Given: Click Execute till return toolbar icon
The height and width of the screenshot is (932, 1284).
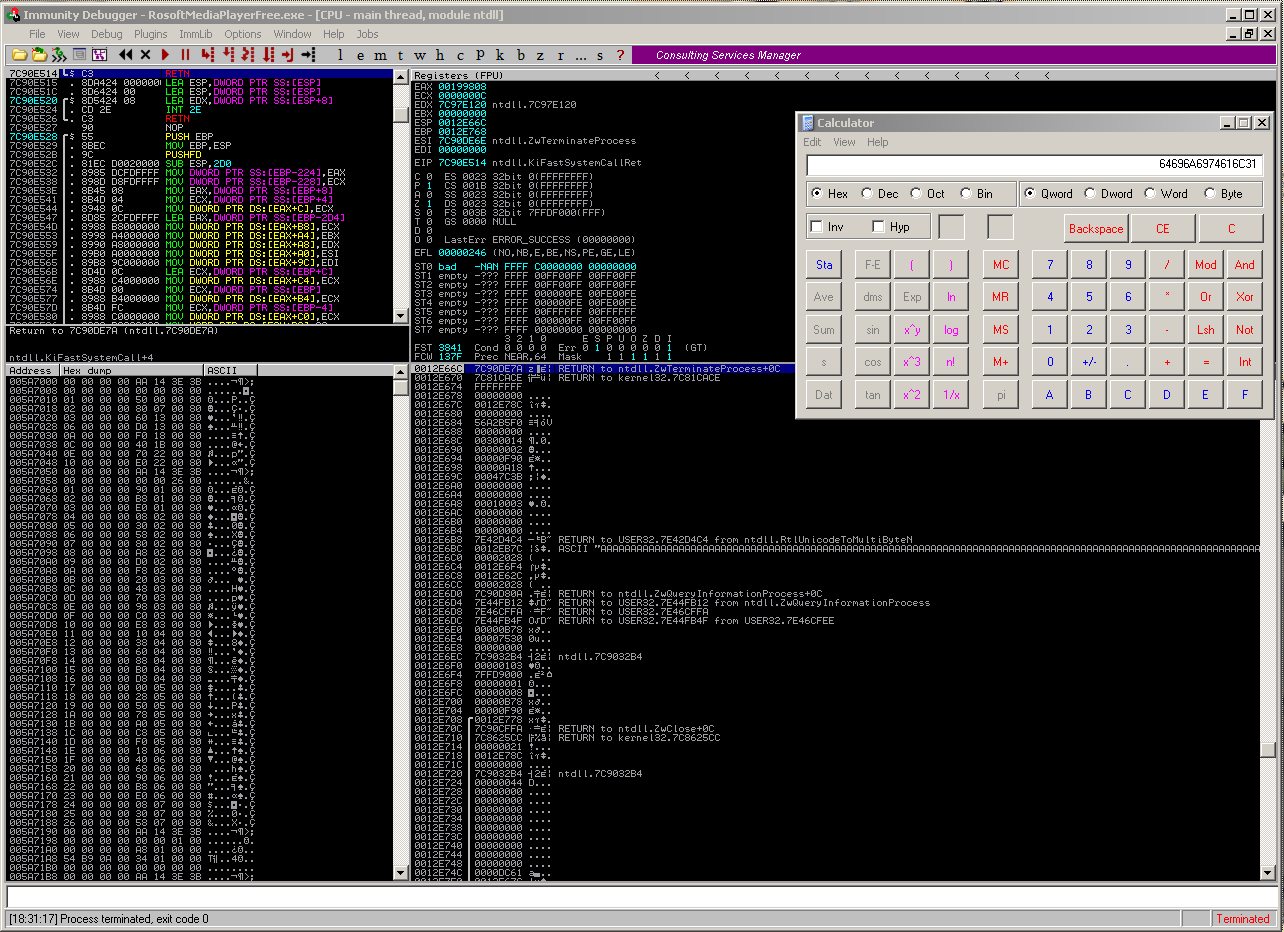Looking at the screenshot, I should 288,54.
